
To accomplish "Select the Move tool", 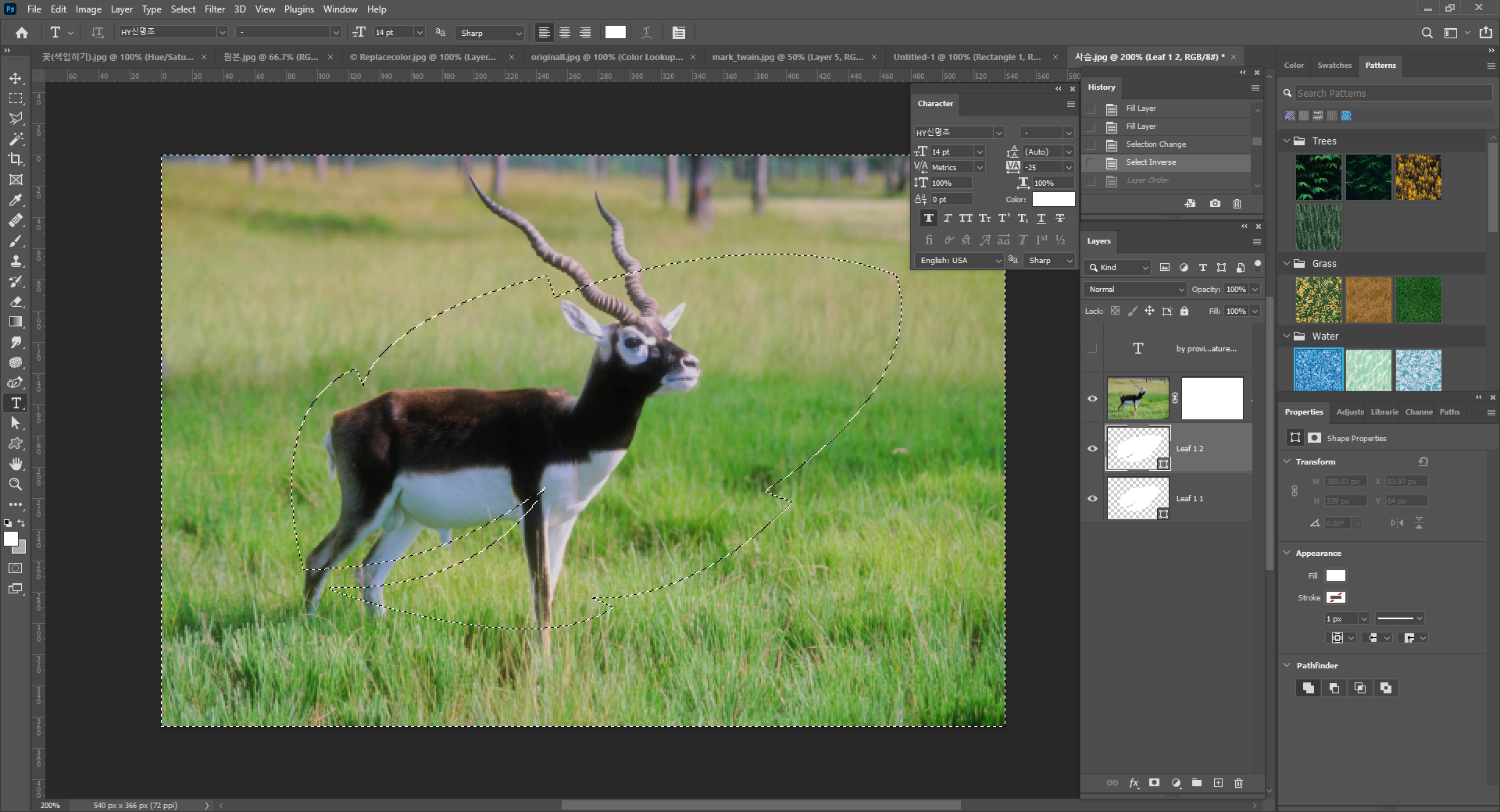I will pyautogui.click(x=16, y=78).
